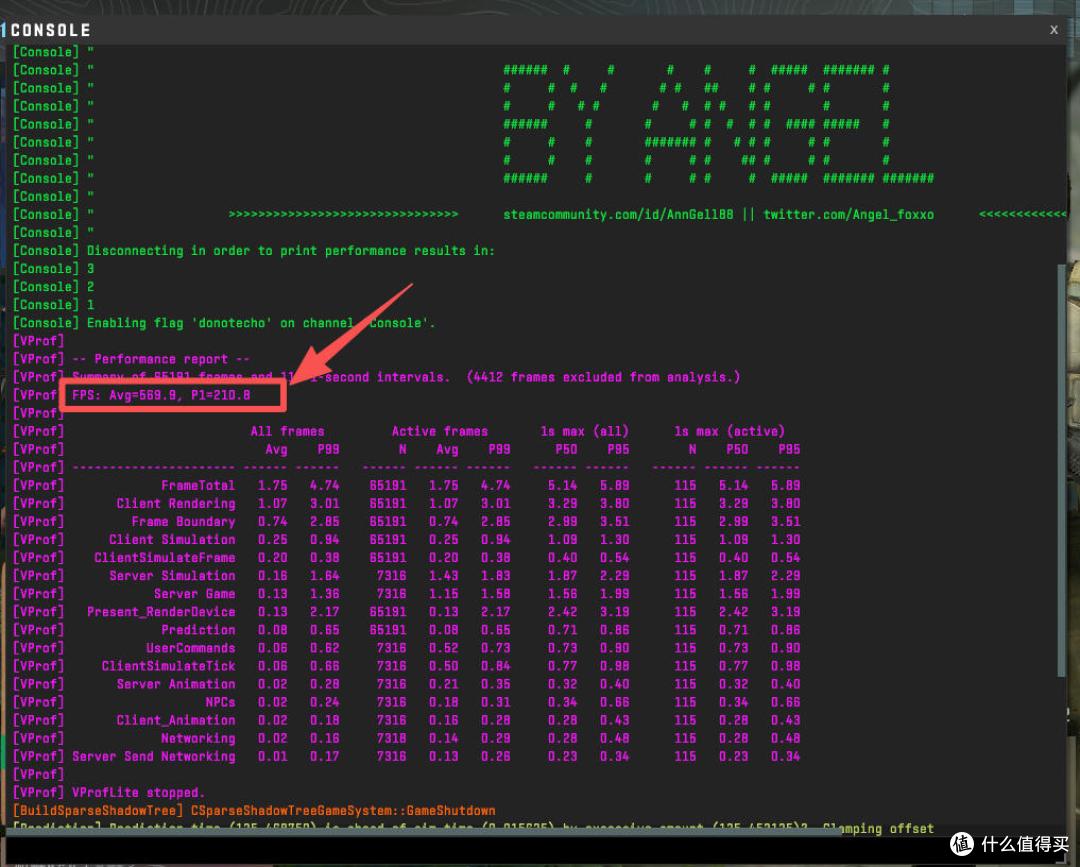This screenshot has height=867, width=1080.
Task: Click the 'VProfLite stopped.' line
Action: [x=138, y=793]
